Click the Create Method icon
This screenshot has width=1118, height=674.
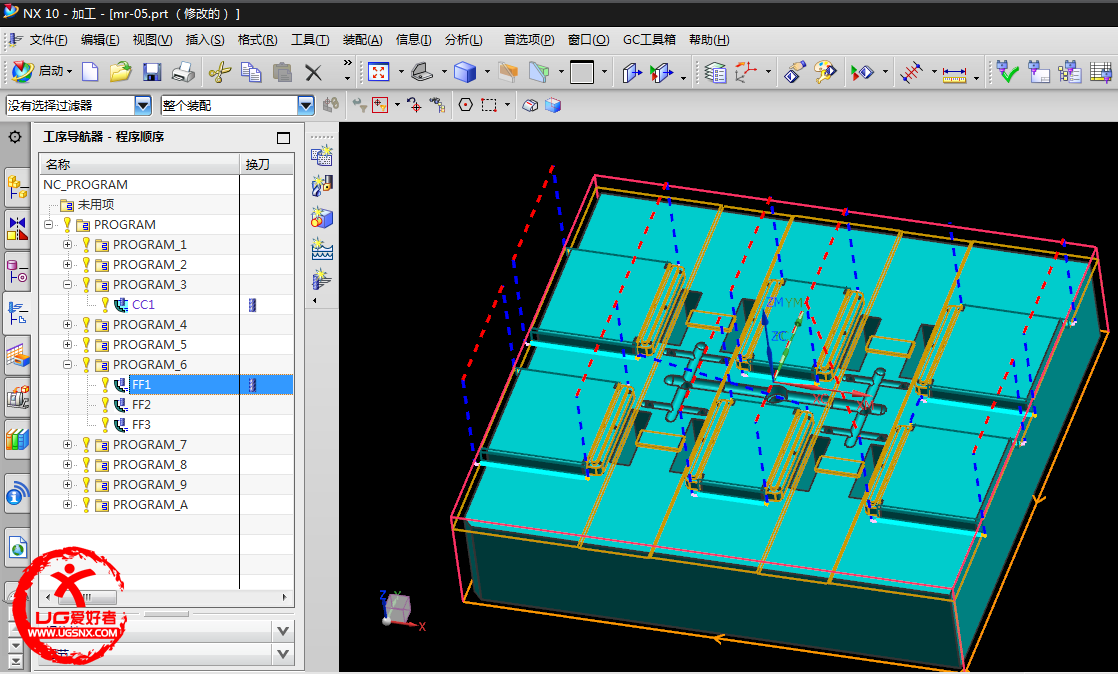(322, 249)
